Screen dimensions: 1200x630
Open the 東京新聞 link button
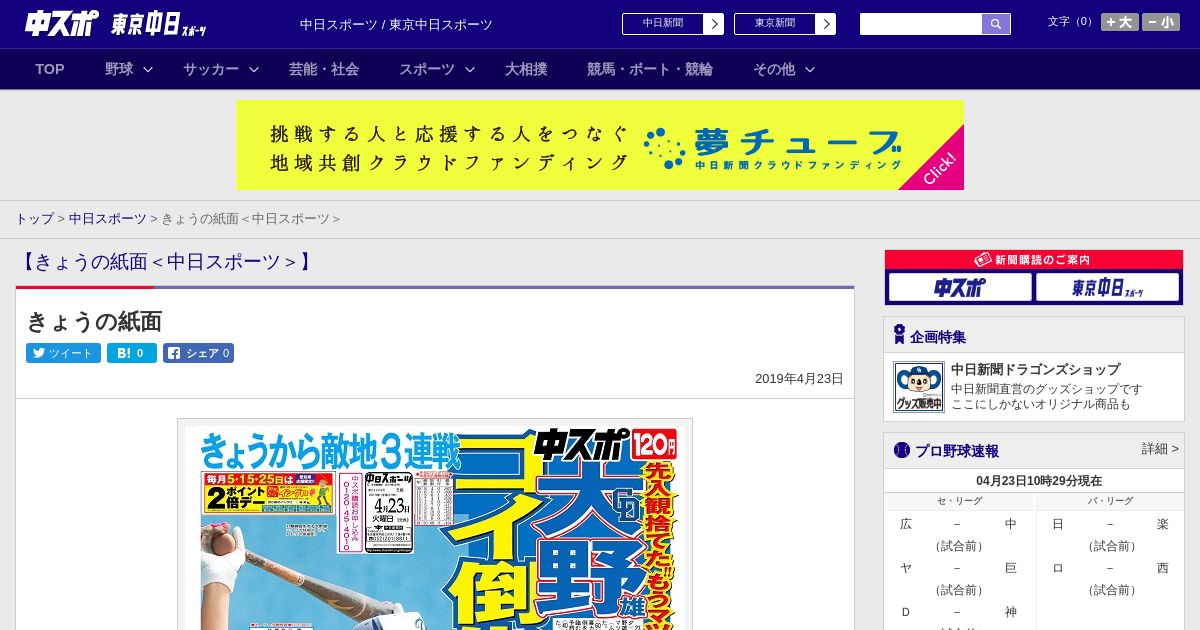tap(775, 24)
